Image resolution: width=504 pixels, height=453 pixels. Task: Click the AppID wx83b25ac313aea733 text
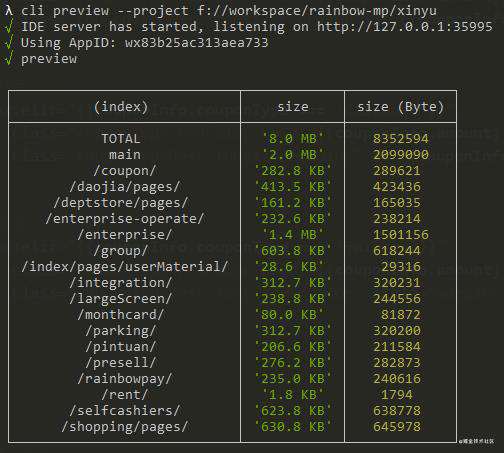(x=196, y=42)
